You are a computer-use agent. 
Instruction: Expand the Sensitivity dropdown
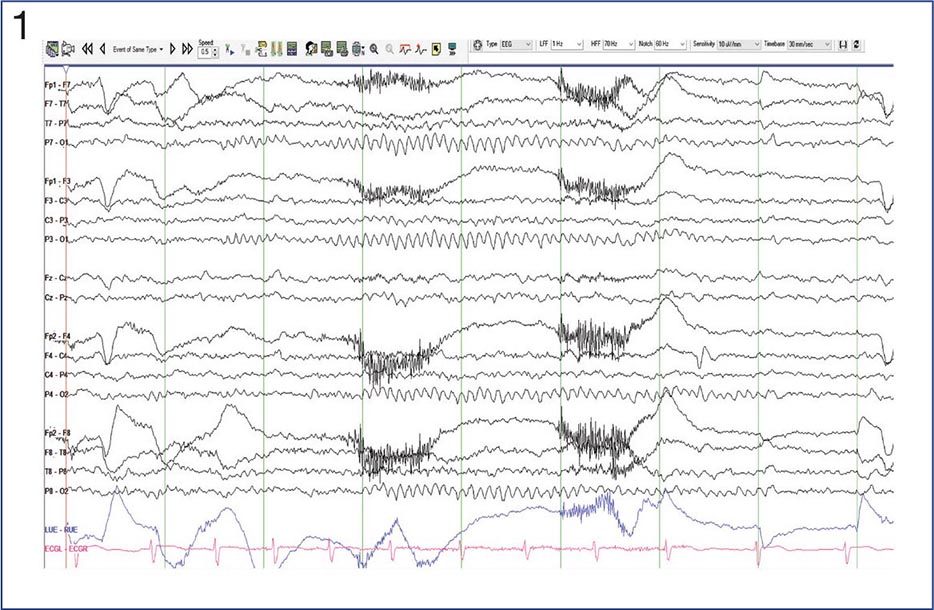[739, 45]
